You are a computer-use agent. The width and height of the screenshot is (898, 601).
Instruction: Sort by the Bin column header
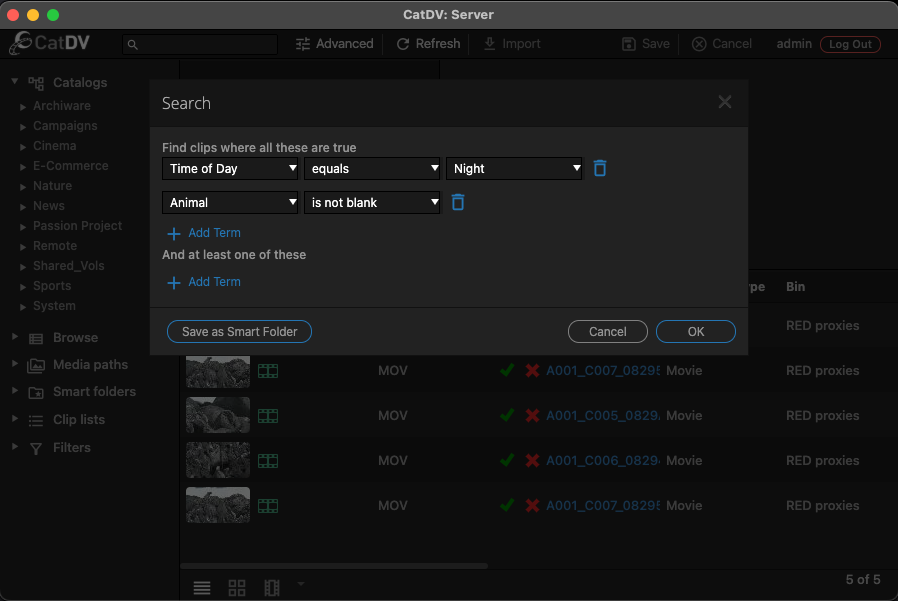[x=795, y=286]
